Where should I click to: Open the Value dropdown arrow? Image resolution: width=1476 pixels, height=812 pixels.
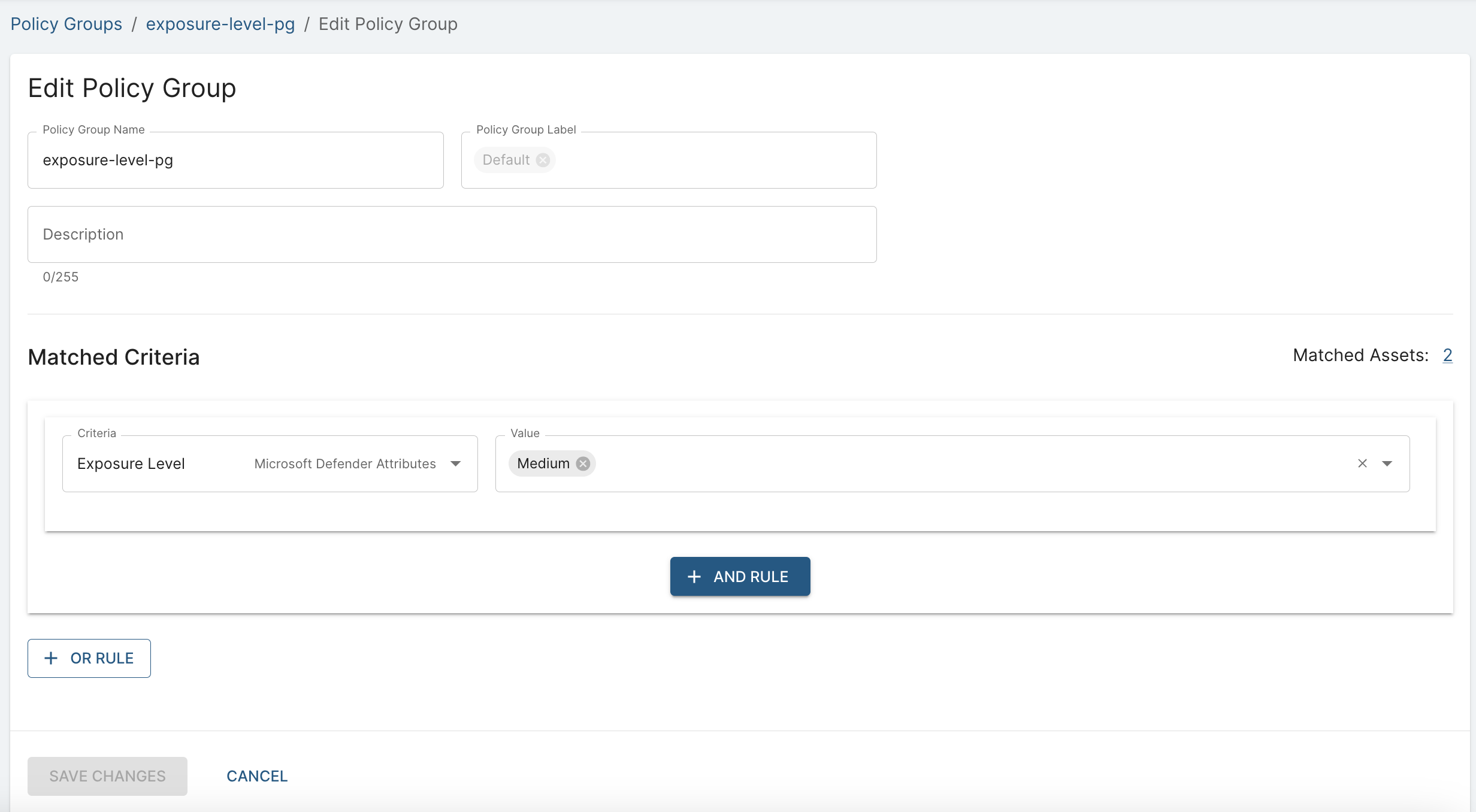[1387, 463]
